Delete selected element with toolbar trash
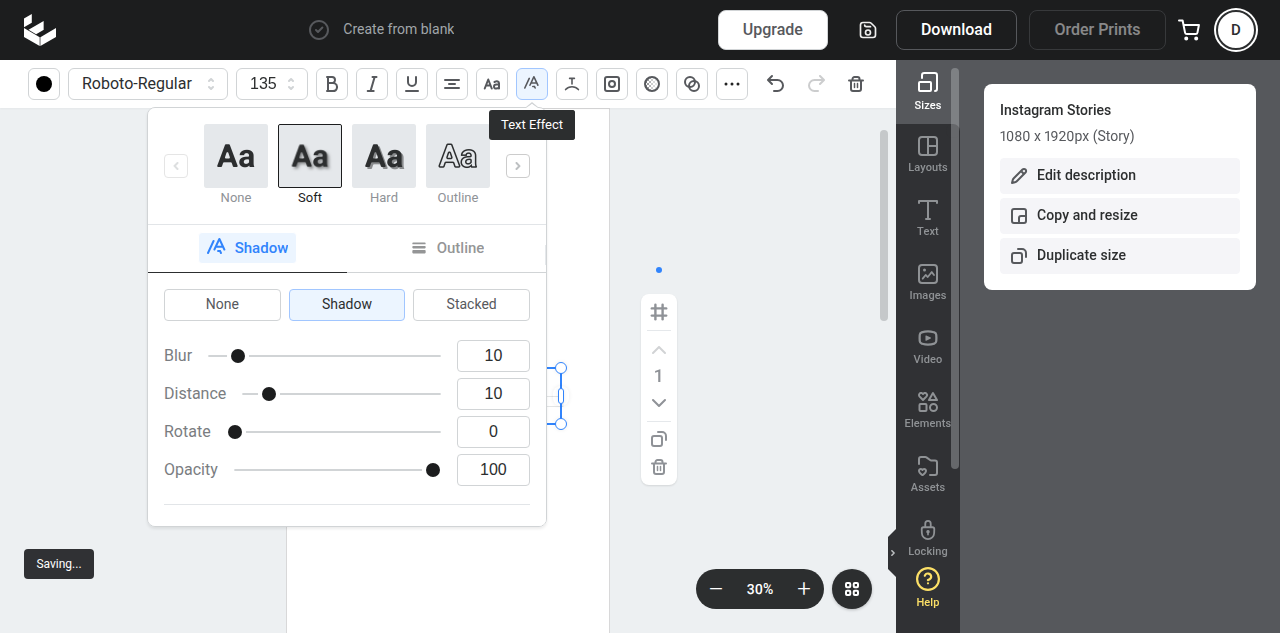This screenshot has width=1280, height=633. coord(856,84)
